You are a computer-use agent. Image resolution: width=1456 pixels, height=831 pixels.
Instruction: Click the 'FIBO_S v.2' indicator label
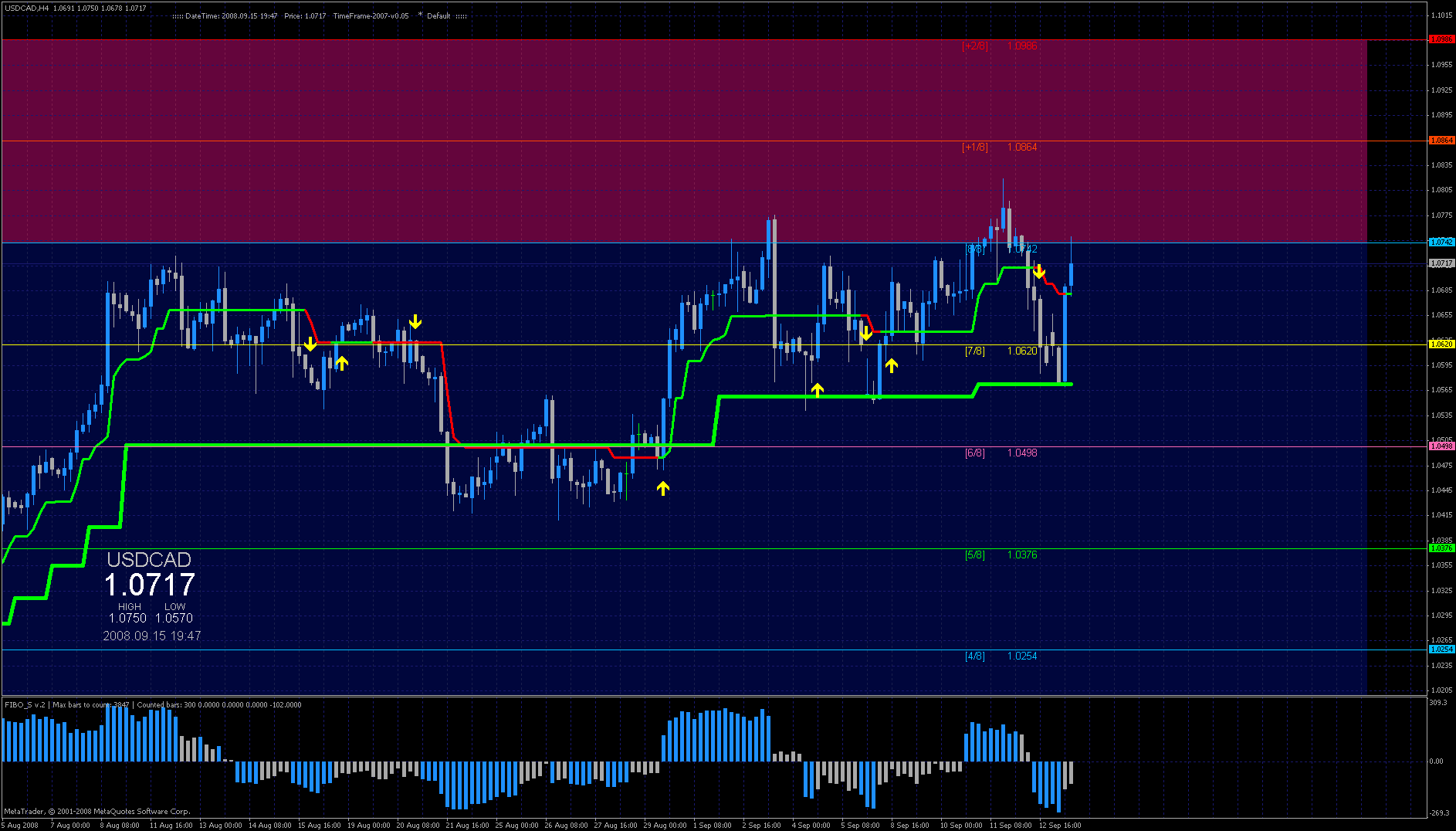click(x=25, y=704)
